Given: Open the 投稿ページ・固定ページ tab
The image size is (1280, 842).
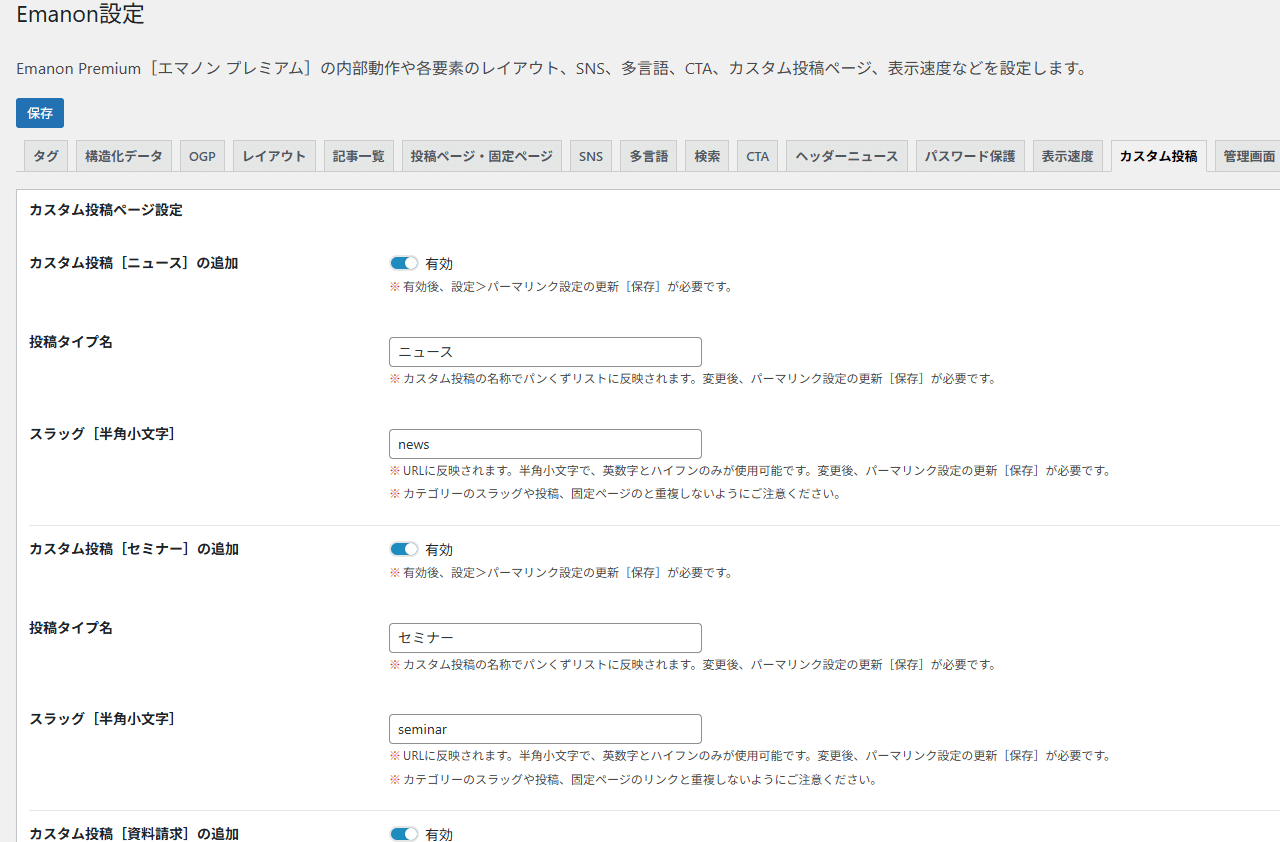Looking at the screenshot, I should tap(481, 155).
